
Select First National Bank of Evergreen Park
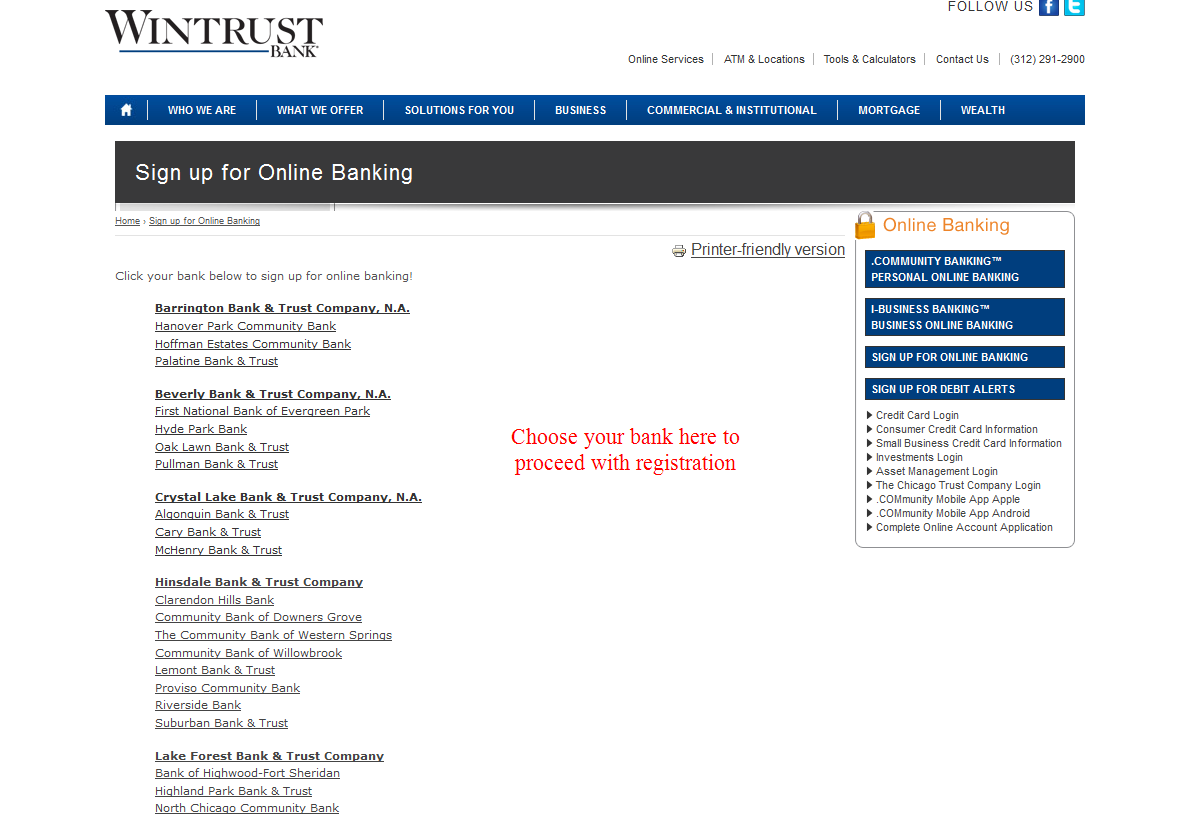pyautogui.click(x=262, y=411)
